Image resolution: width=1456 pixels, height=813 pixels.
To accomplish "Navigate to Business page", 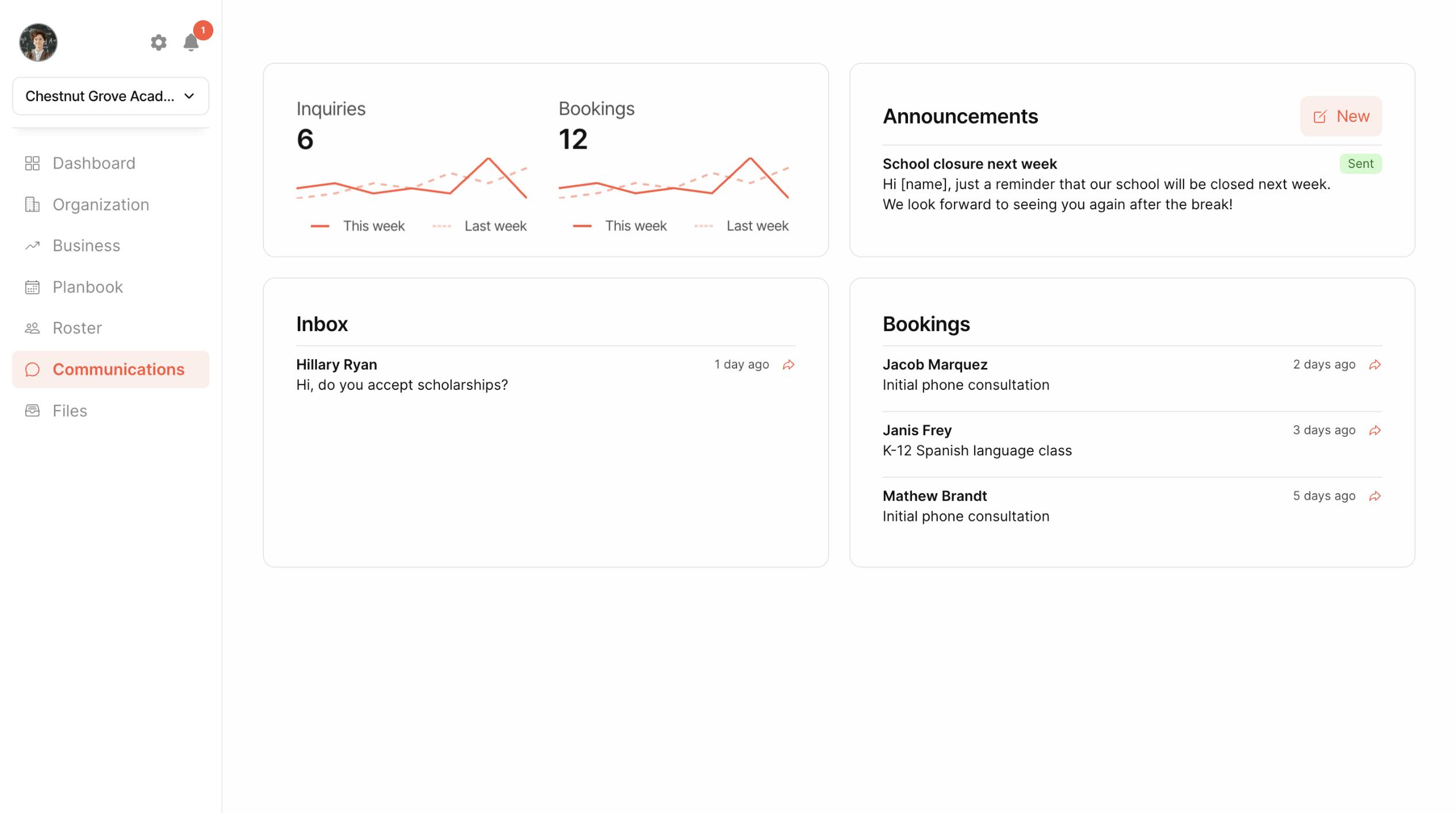I will click(86, 246).
